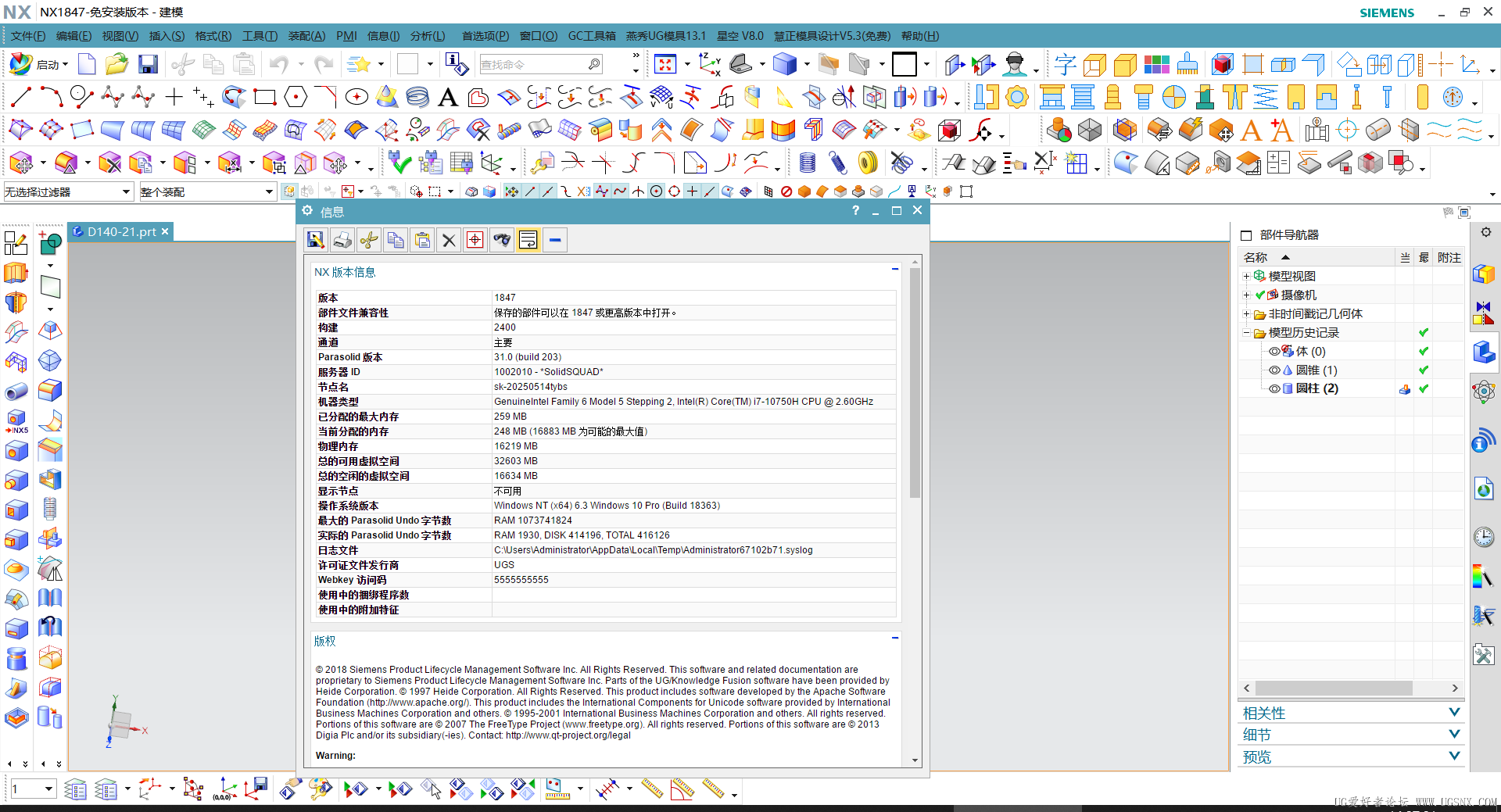Screen dimensions: 1501x812
Task: Open the History clock sidebar tab
Action: click(x=1484, y=537)
